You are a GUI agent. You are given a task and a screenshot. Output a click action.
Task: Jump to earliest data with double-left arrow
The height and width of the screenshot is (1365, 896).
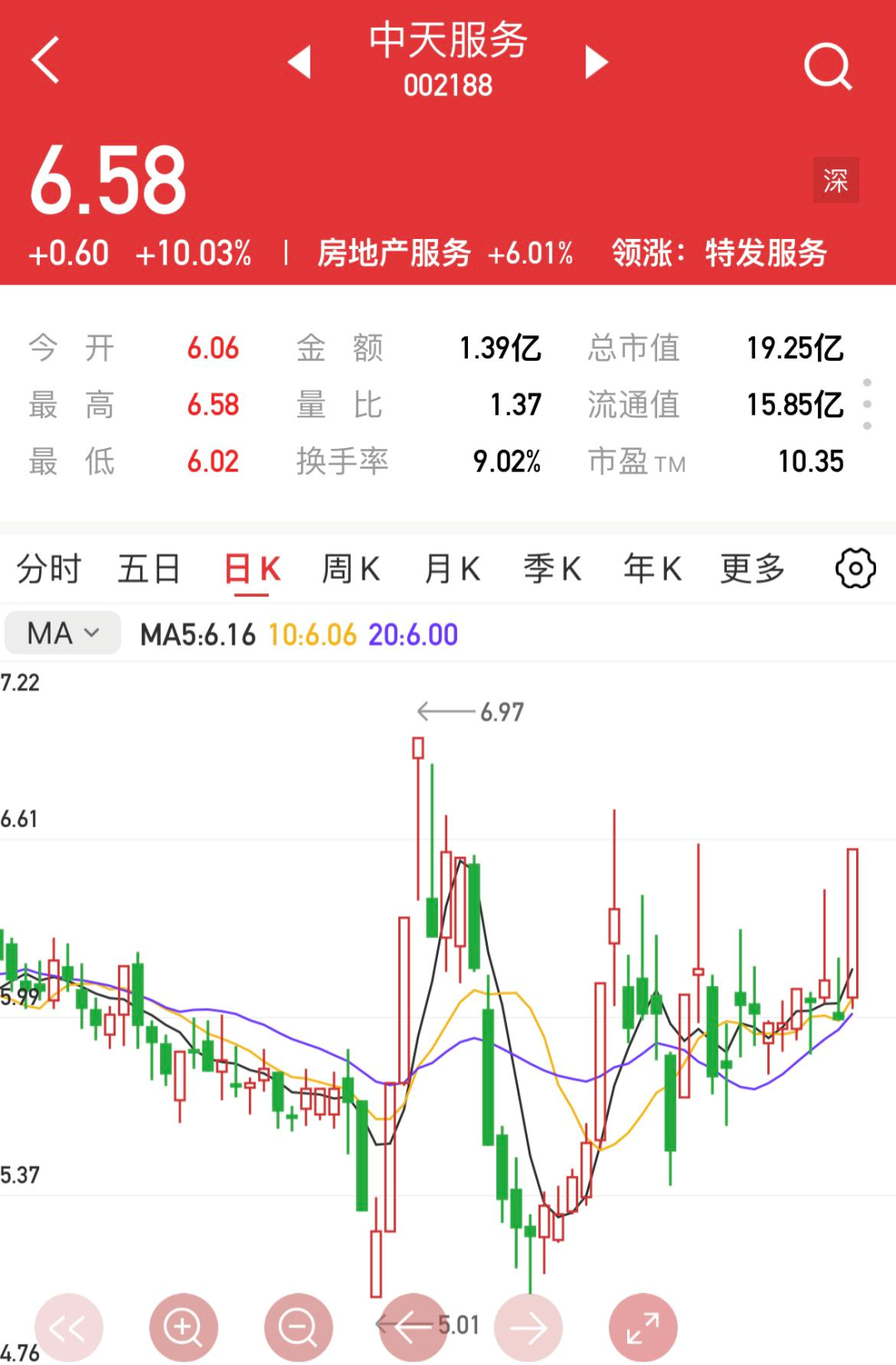click(x=69, y=1328)
